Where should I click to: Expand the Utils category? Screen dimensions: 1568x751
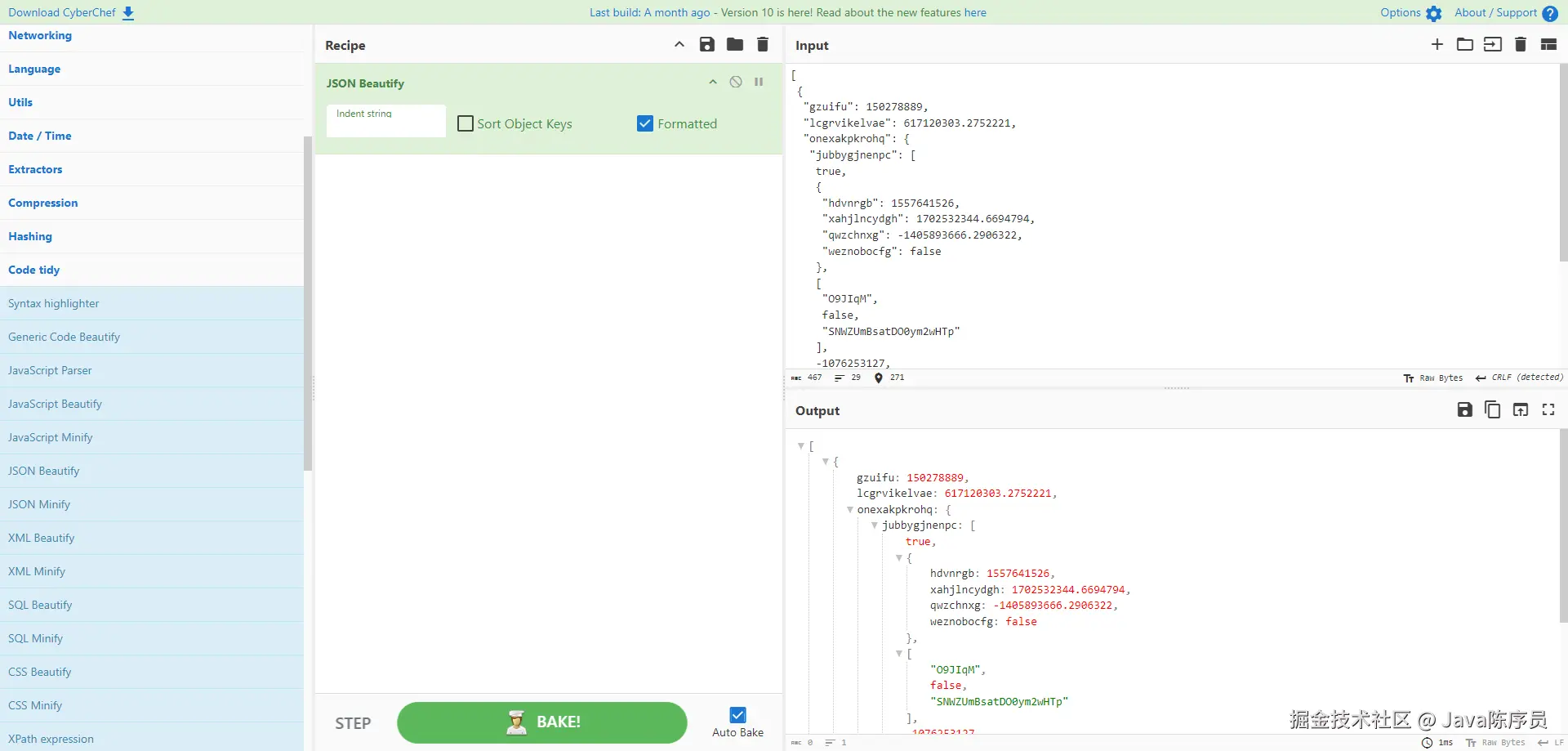152,102
